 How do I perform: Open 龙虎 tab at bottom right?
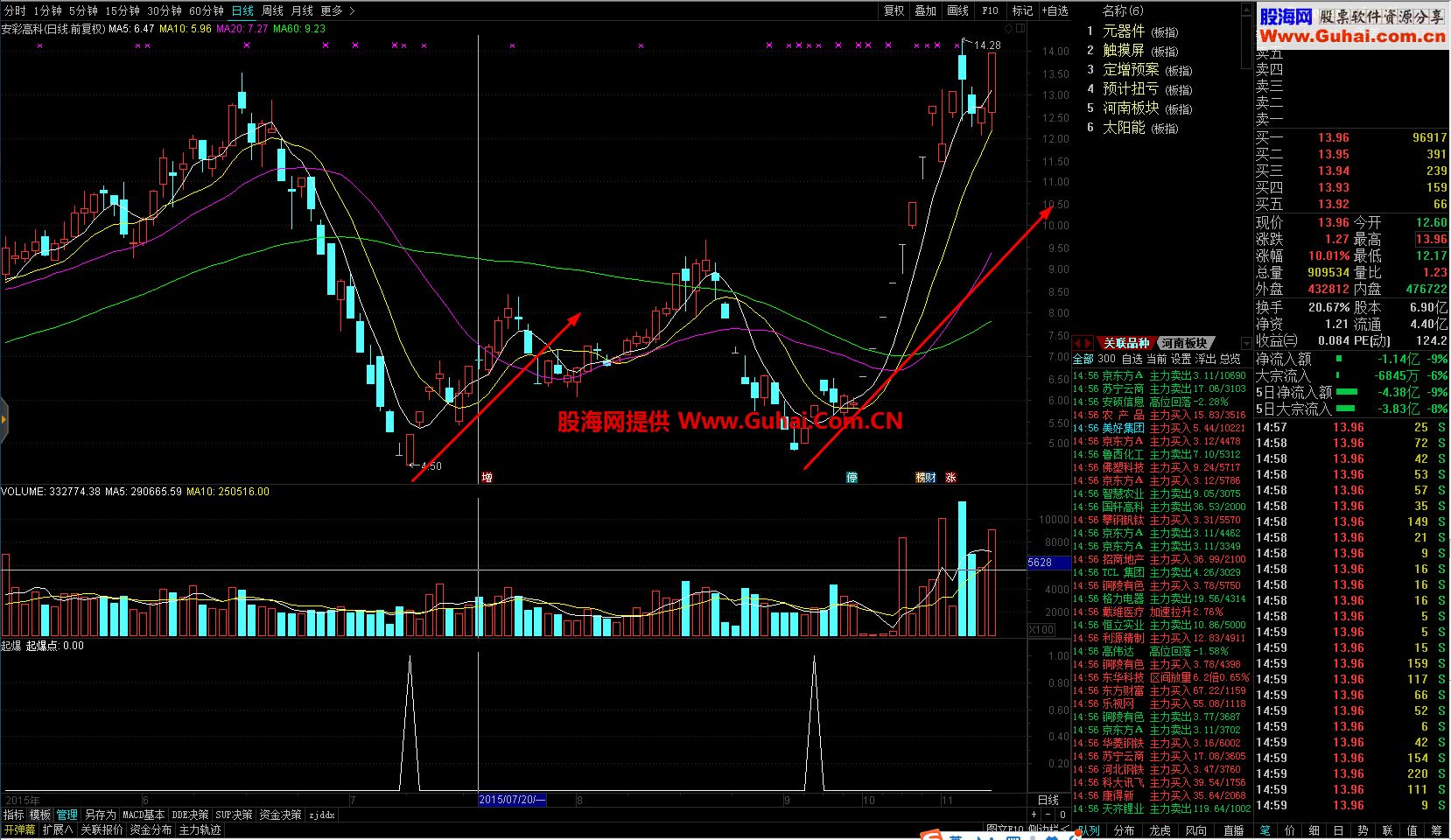[1160, 830]
